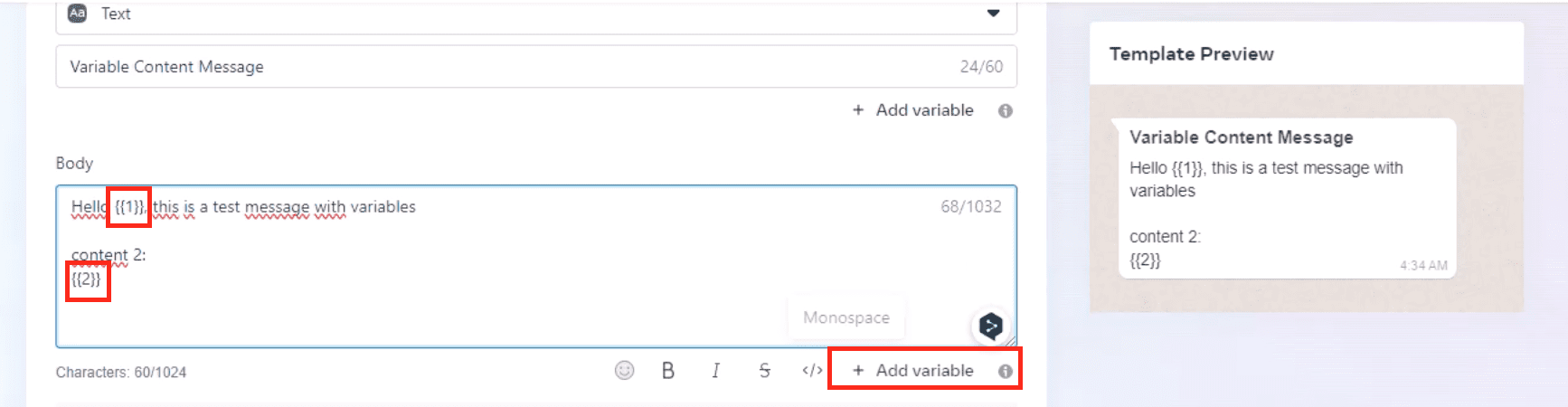Viewport: 1568px width, 407px height.
Task: Click the info icon beside body Add variable
Action: click(x=1005, y=372)
